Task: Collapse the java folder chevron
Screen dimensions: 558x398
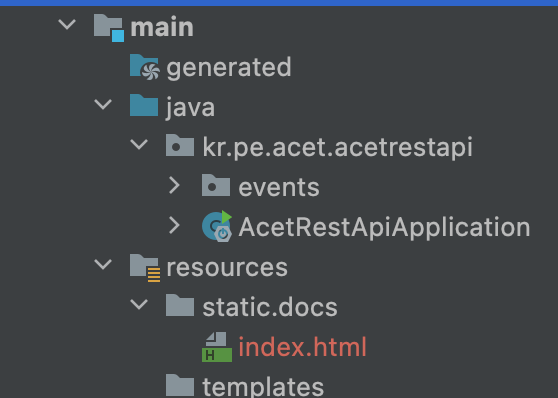Action: coord(103,104)
